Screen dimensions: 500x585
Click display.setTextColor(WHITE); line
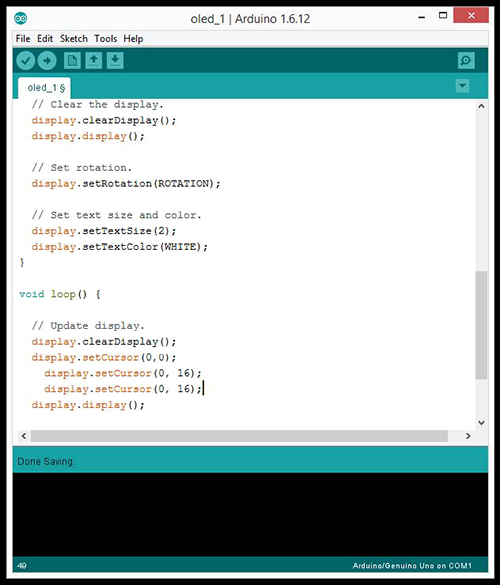[119, 247]
